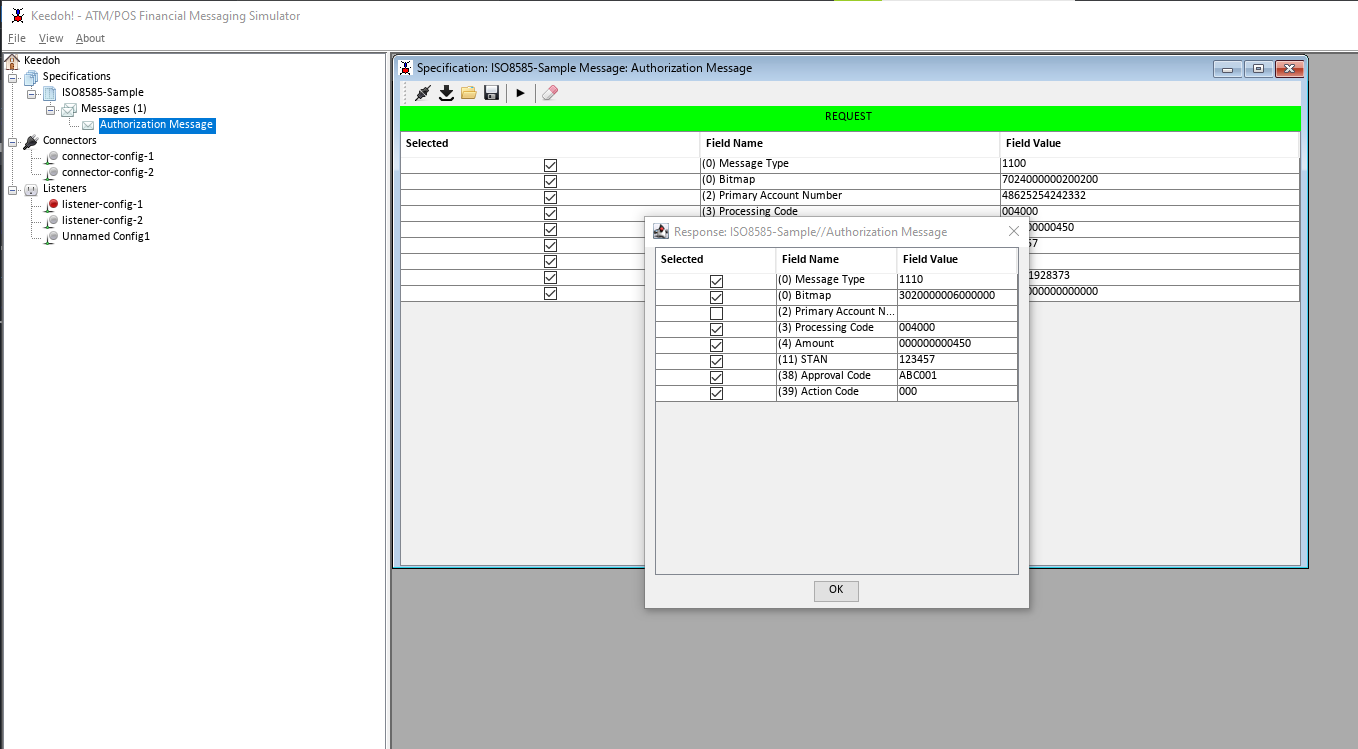This screenshot has height=749, width=1358.
Task: Open the About menu
Action: (x=90, y=38)
